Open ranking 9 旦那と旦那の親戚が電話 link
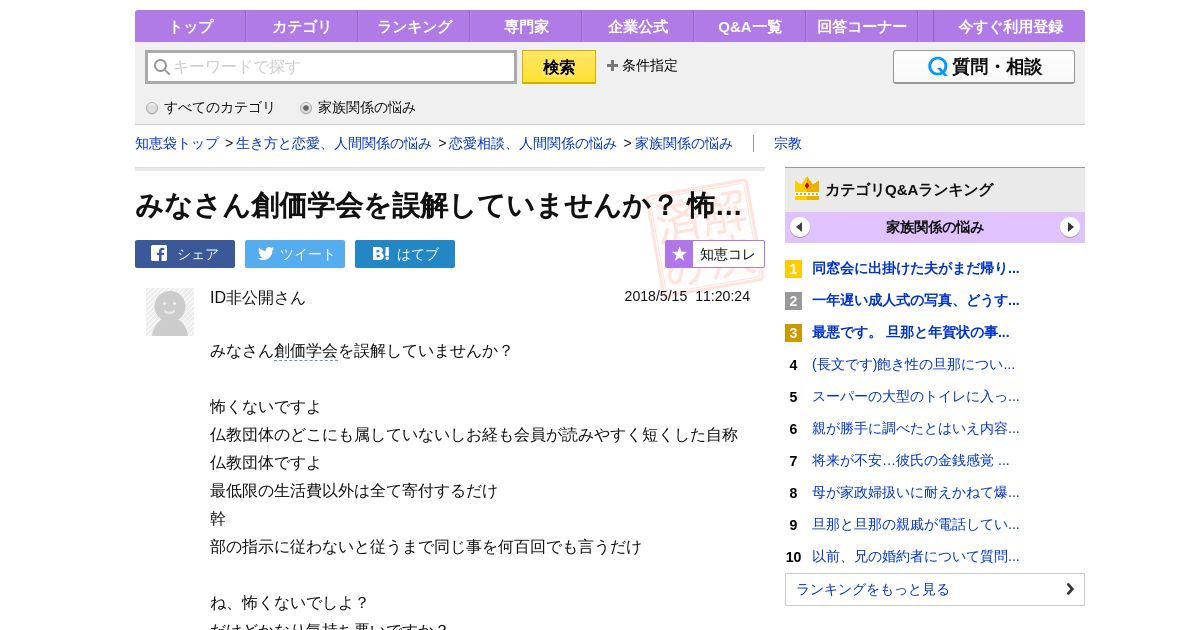Viewport: 1200px width, 630px height. point(916,524)
